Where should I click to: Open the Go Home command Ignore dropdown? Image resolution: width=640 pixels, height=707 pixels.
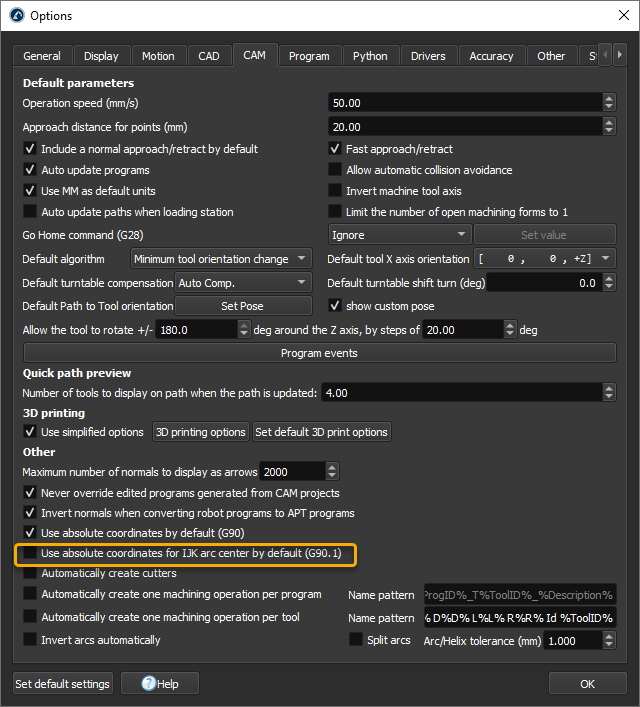(x=399, y=234)
